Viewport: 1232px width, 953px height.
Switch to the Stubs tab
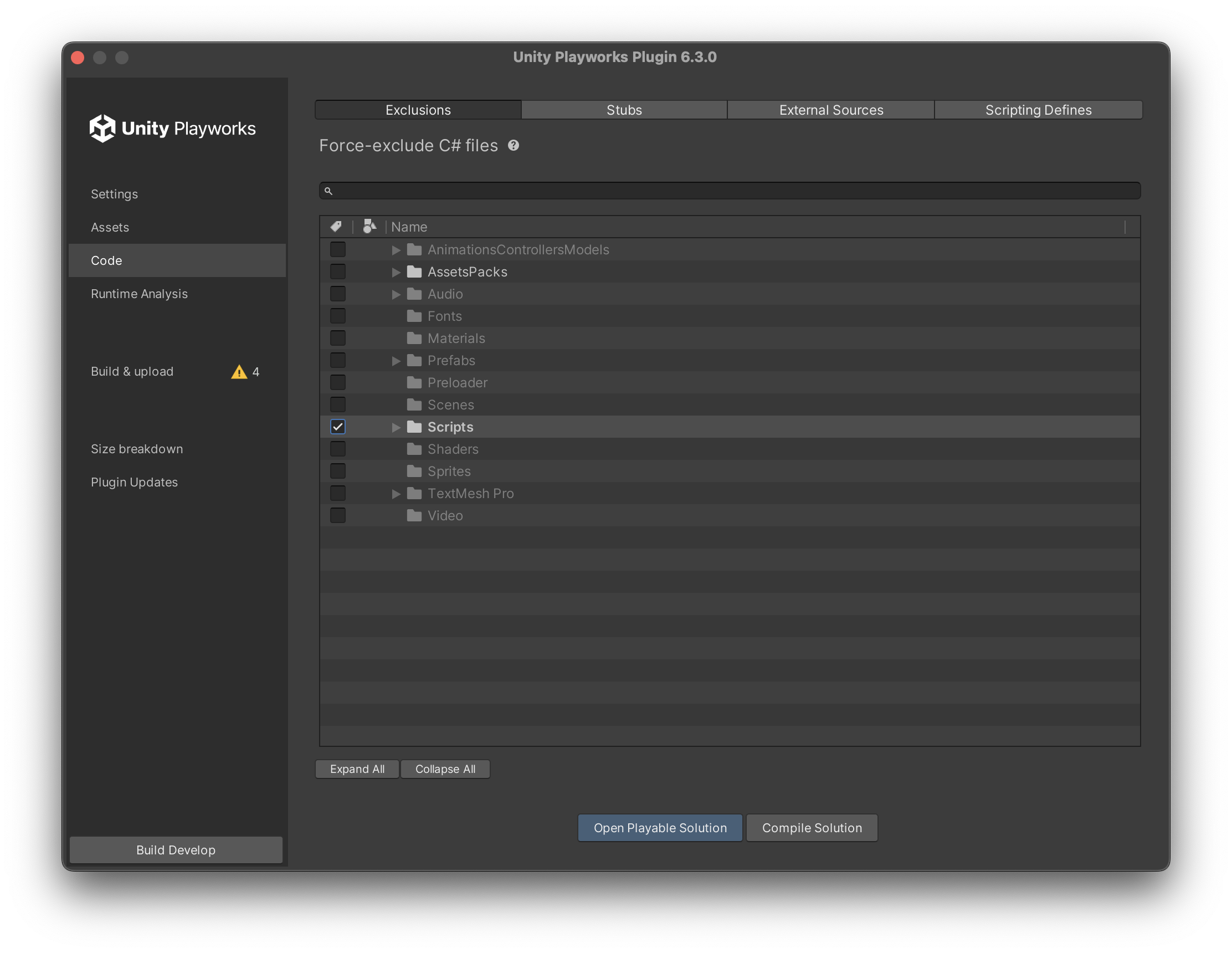[x=624, y=110]
